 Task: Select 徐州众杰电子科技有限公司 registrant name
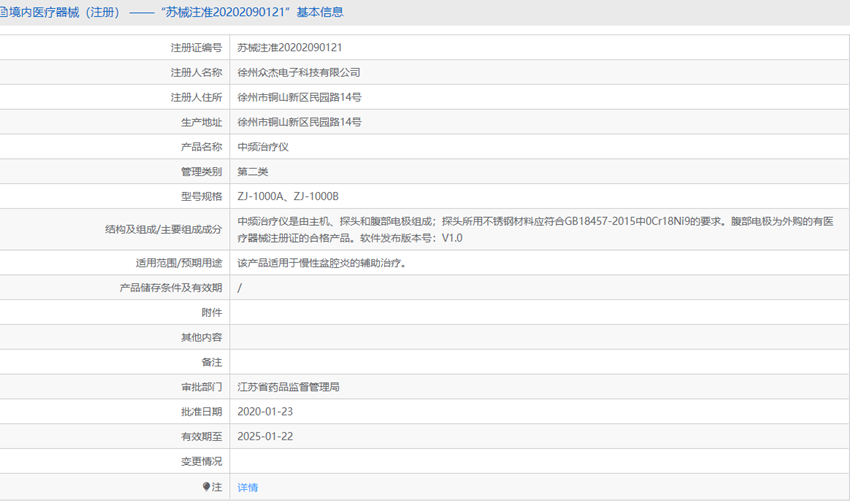click(x=299, y=73)
